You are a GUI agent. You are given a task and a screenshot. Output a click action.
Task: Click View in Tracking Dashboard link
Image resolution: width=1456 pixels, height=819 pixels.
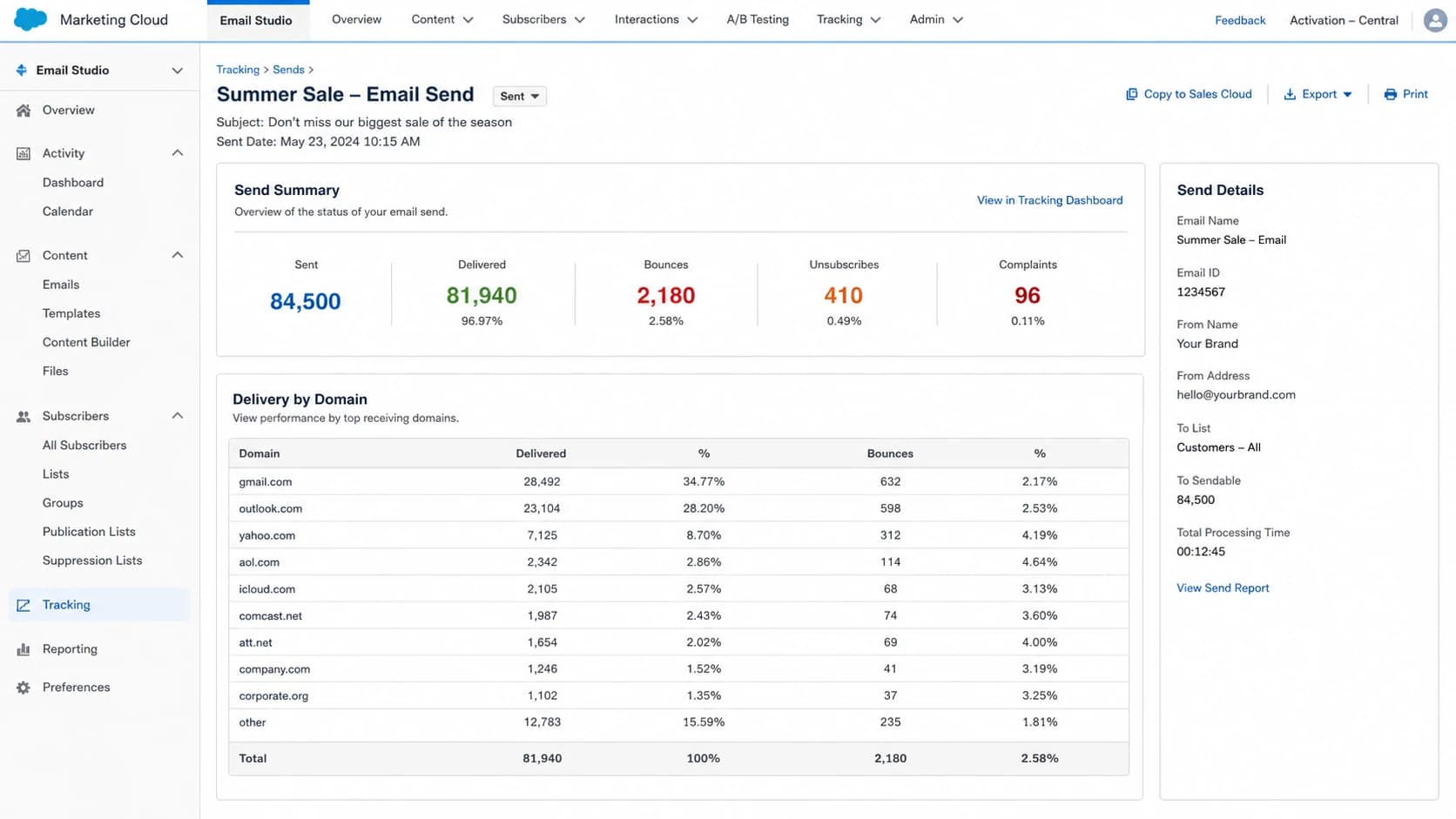[1049, 200]
